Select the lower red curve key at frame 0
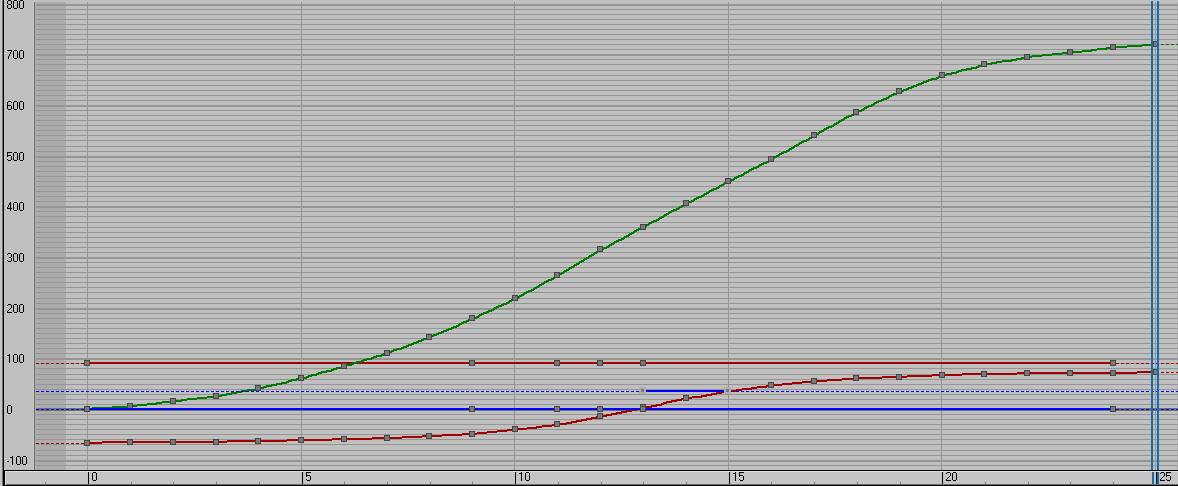Viewport: 1178px width, 486px height. [87, 443]
